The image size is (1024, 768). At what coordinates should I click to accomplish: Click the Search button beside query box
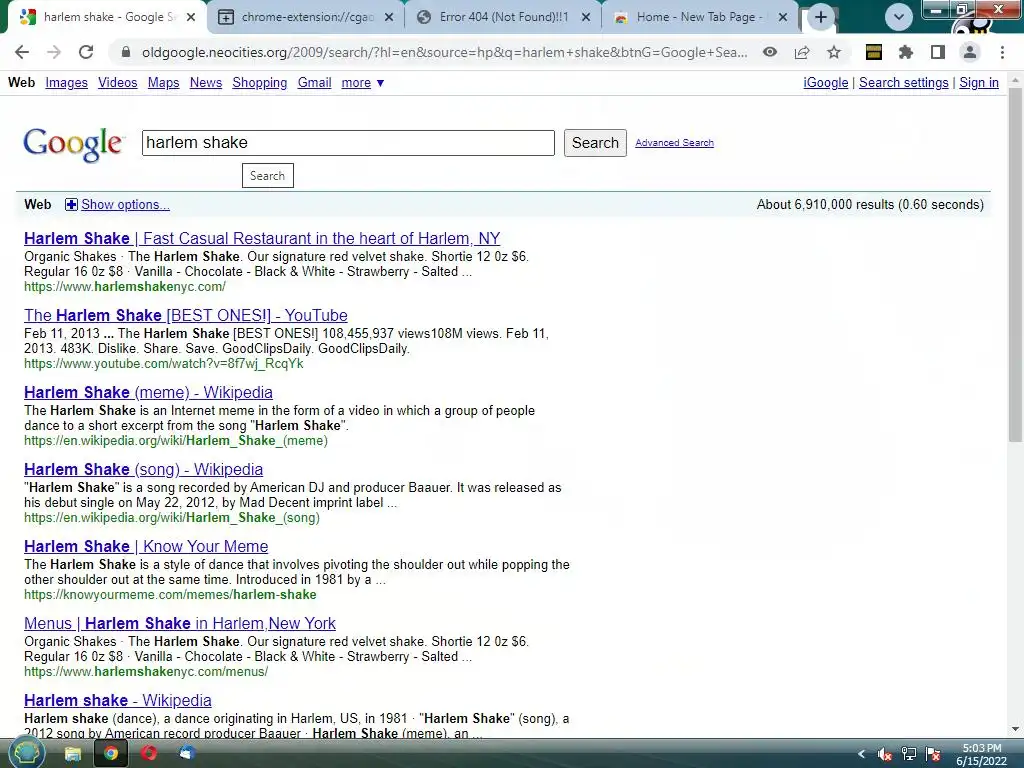click(595, 142)
